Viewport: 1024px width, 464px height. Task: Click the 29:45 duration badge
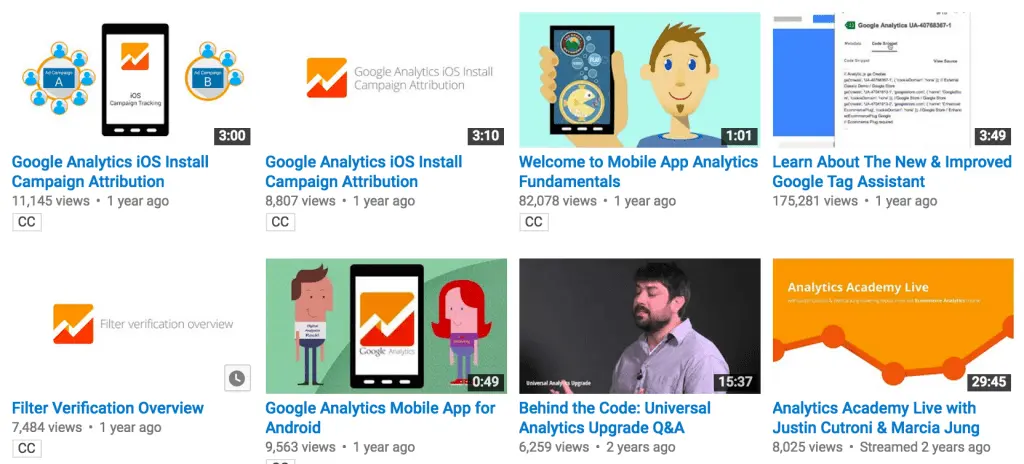click(x=988, y=382)
